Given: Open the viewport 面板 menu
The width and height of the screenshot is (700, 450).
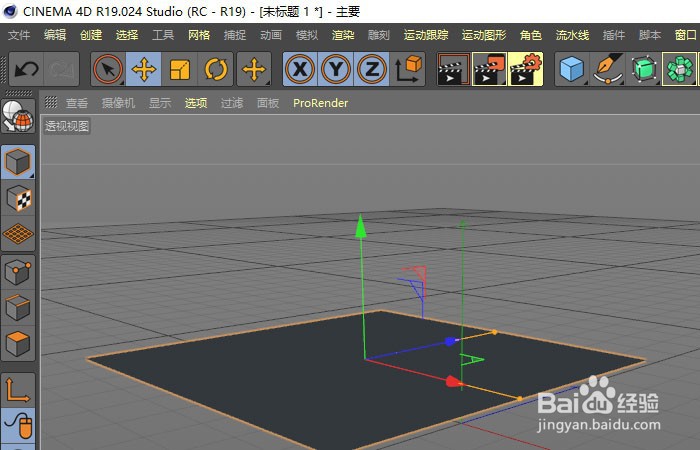Looking at the screenshot, I should (268, 103).
